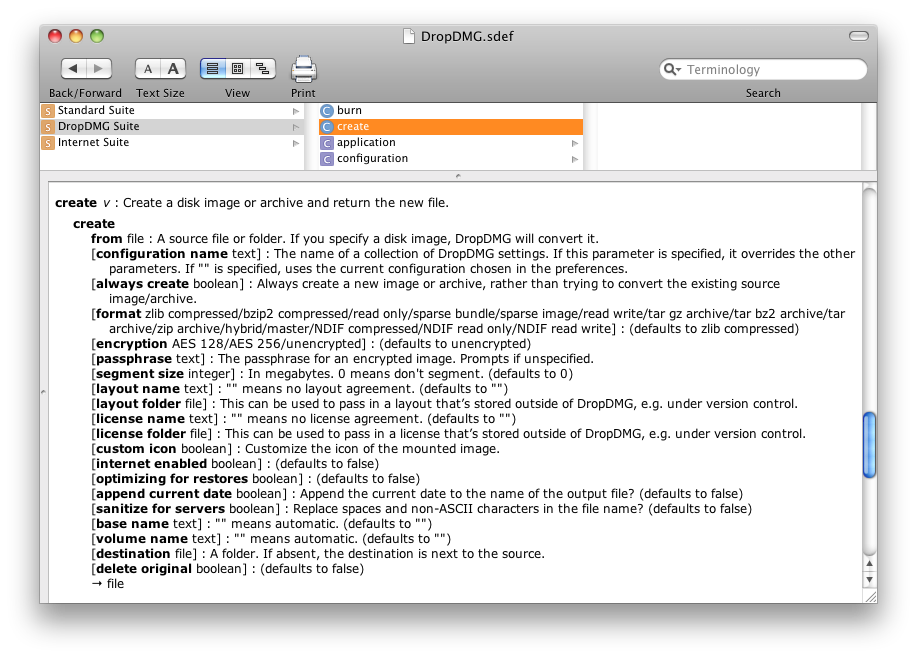Click the bold 'destination' parameter
Viewport: 917px width, 658px height.
coord(133,554)
